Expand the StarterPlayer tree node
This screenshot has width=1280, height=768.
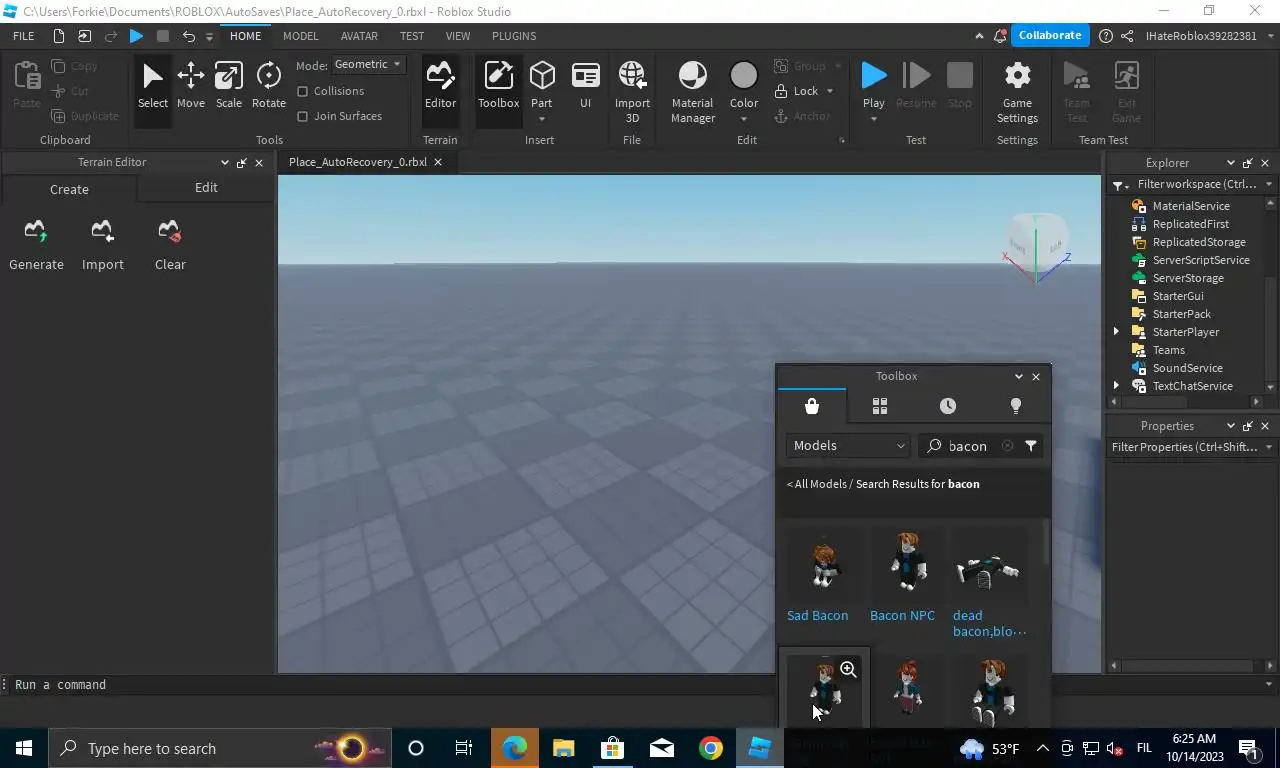coord(1116,332)
